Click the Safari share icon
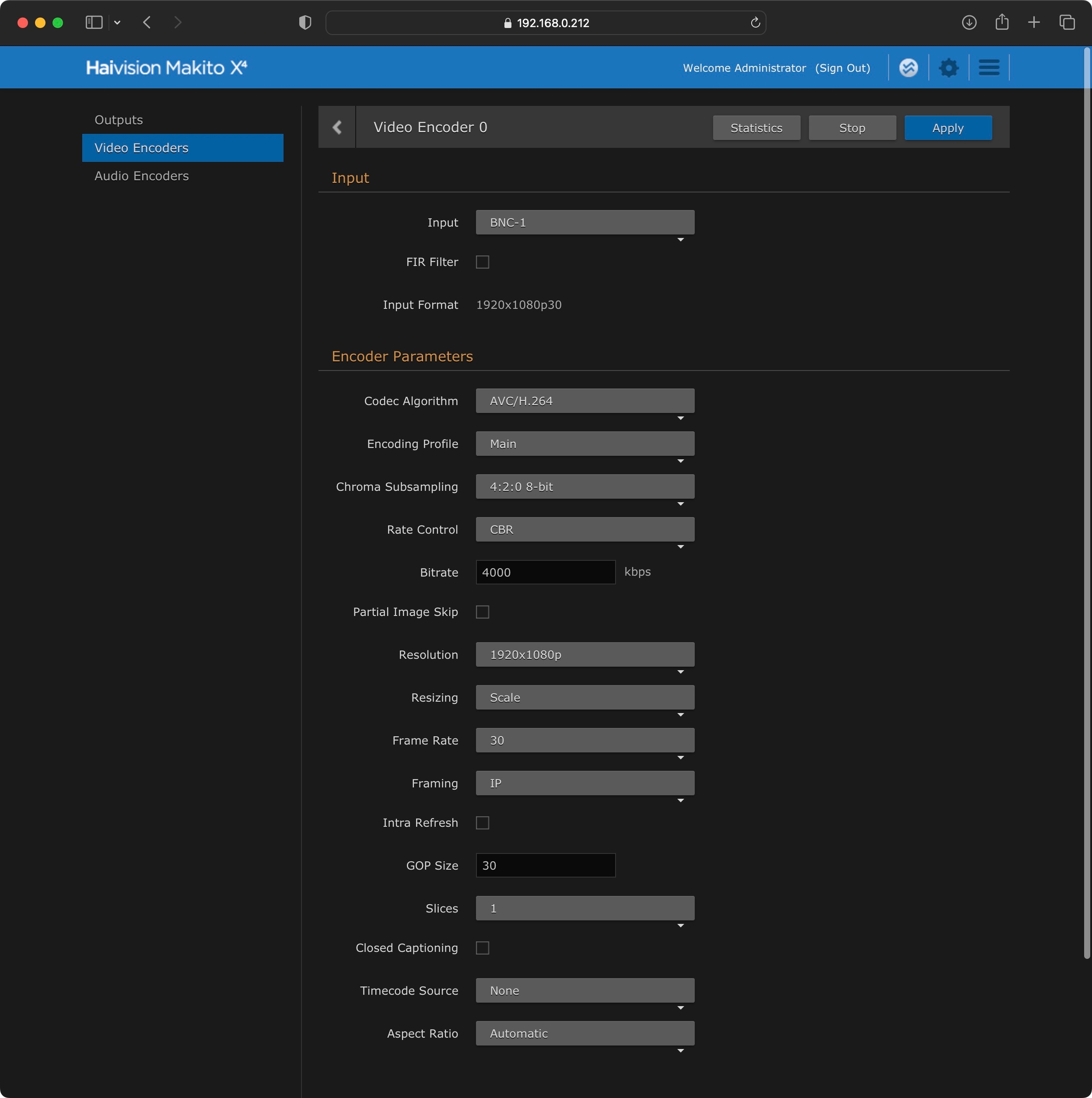 point(1001,23)
